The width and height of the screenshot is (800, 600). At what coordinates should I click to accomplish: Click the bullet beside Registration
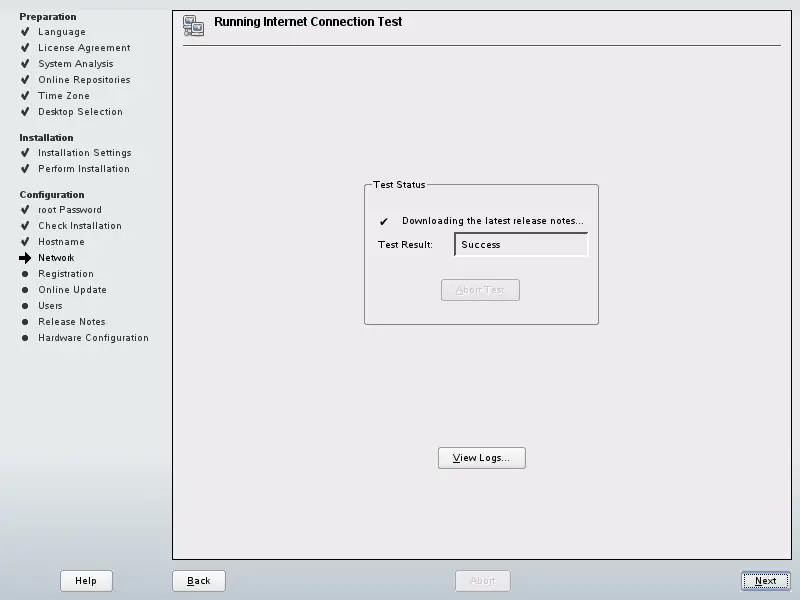click(25, 274)
